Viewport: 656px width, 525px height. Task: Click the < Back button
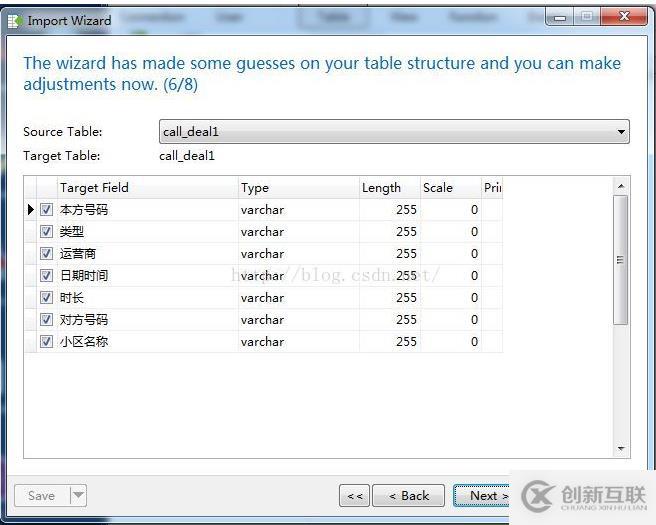(x=408, y=496)
